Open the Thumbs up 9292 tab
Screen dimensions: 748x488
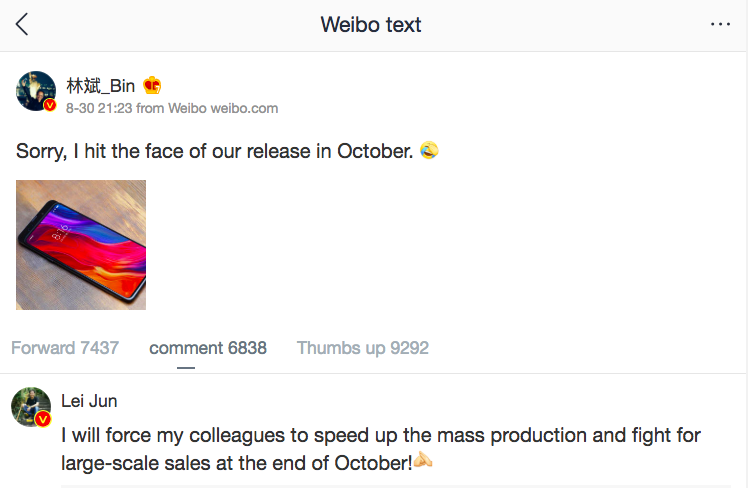point(362,348)
